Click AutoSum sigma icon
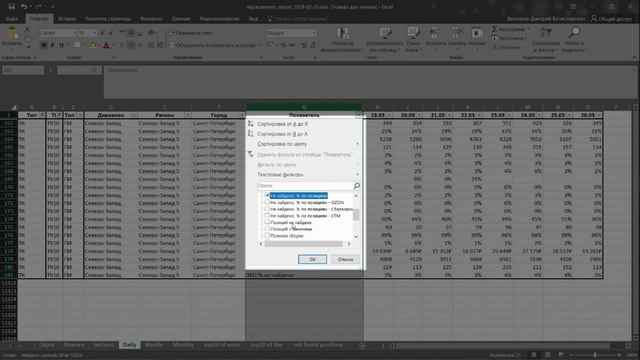640x360 pixels. (494, 29)
